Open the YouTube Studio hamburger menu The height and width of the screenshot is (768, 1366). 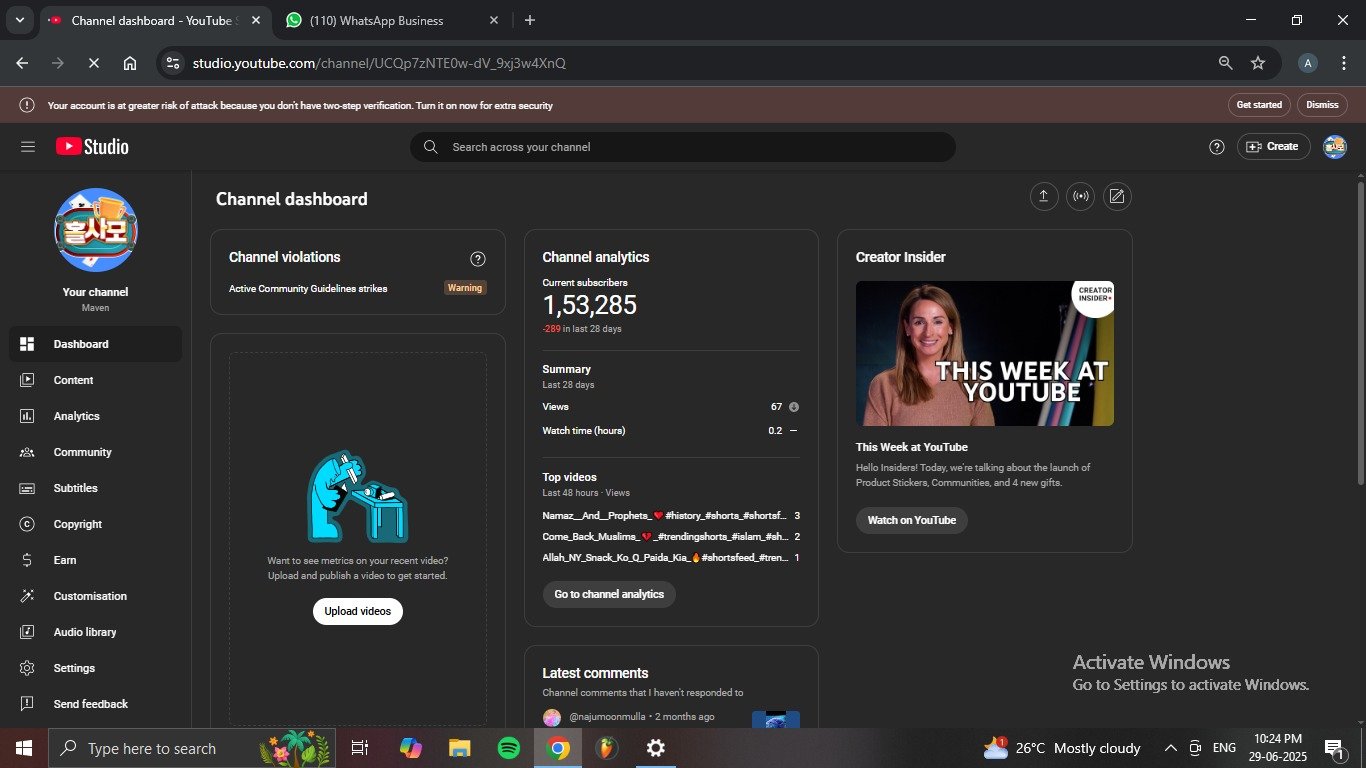(28, 147)
